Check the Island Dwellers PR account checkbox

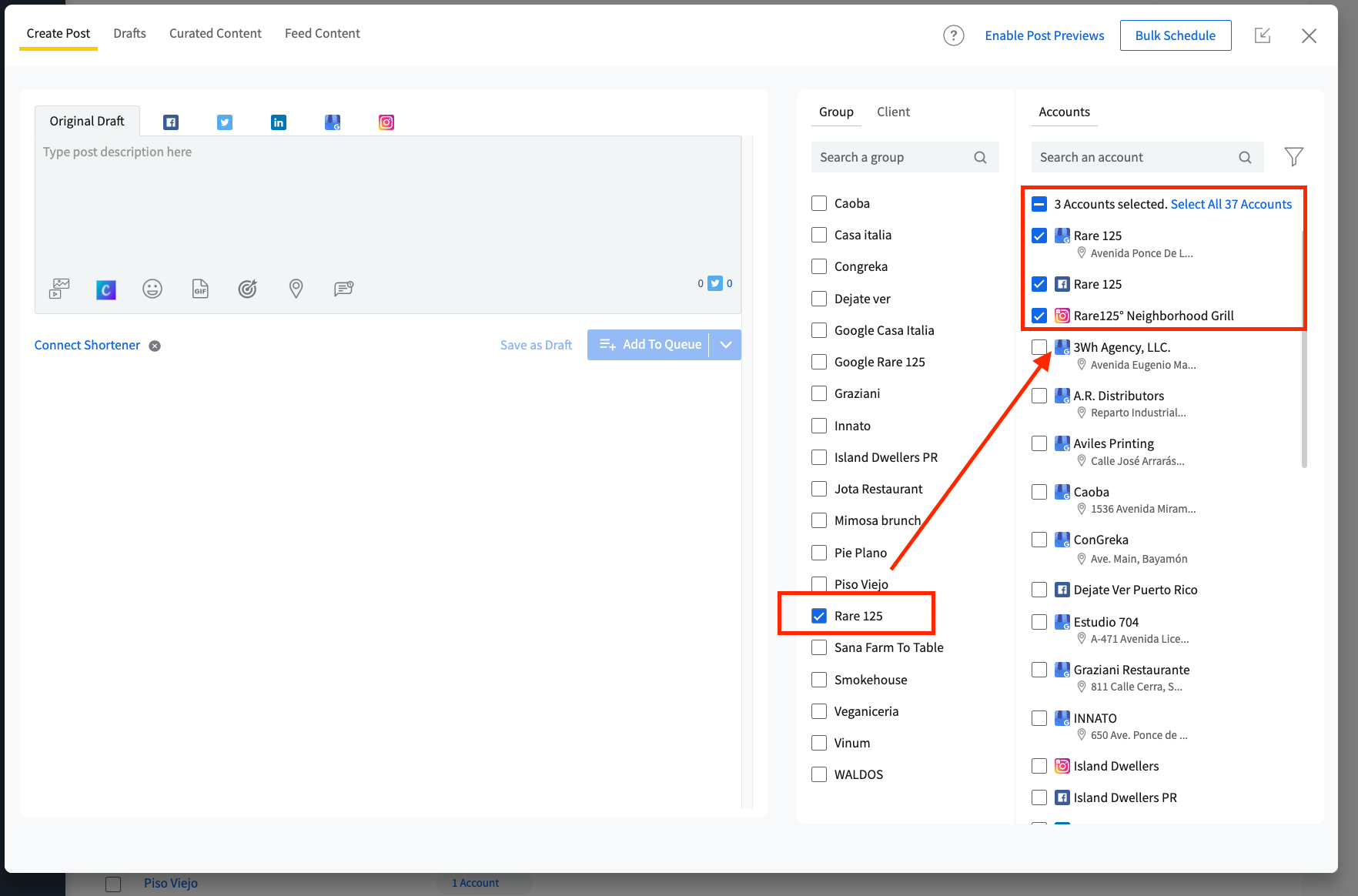tap(1039, 797)
